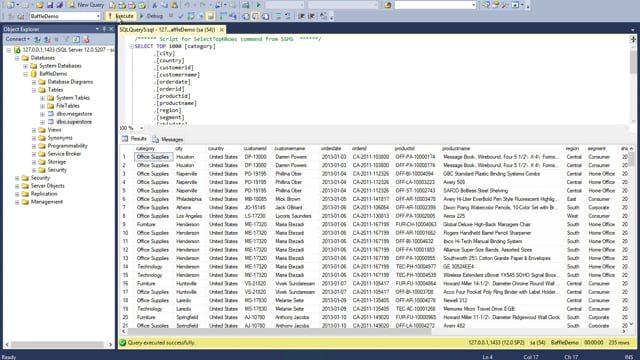Click the Disconnect icon in Object Explorer
640x360 pixels.
[x=47, y=39]
